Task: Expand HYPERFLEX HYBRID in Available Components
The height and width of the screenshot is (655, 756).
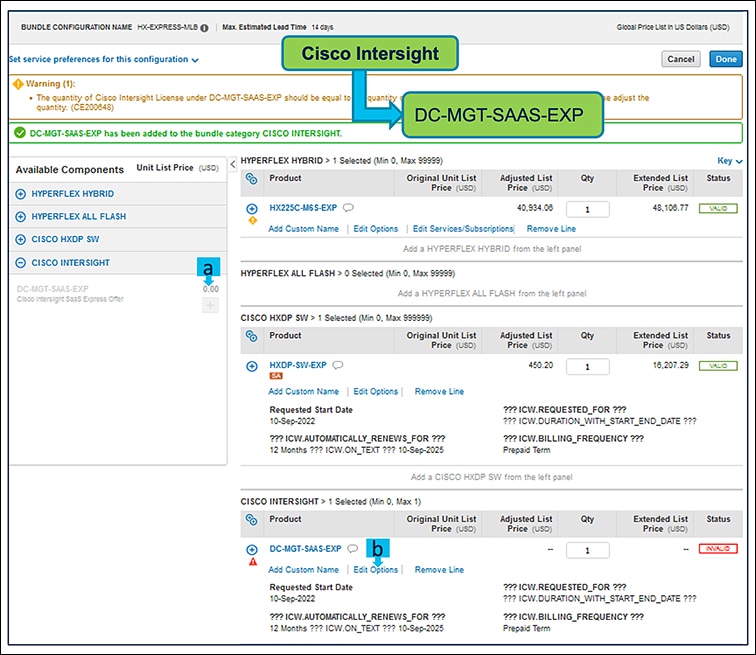Action: point(21,194)
